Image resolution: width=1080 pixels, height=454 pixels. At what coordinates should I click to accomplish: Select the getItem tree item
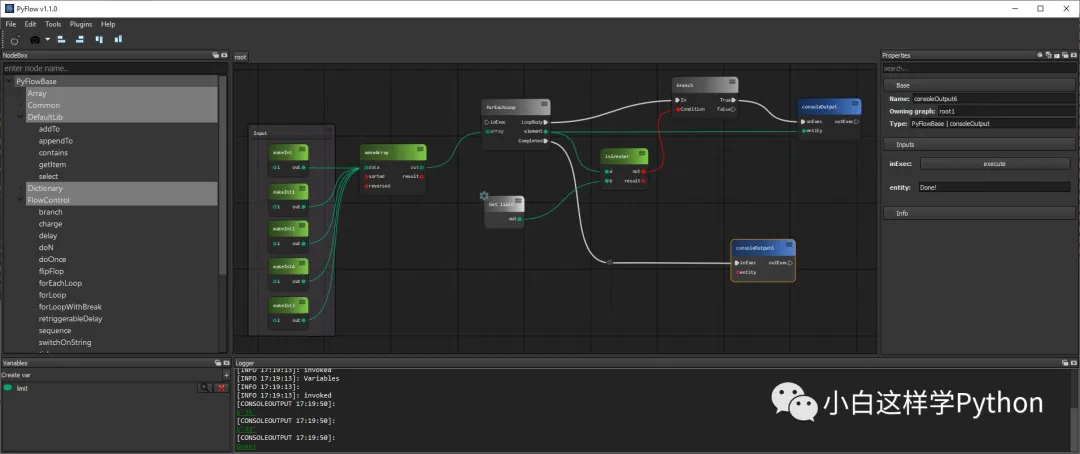(52, 165)
